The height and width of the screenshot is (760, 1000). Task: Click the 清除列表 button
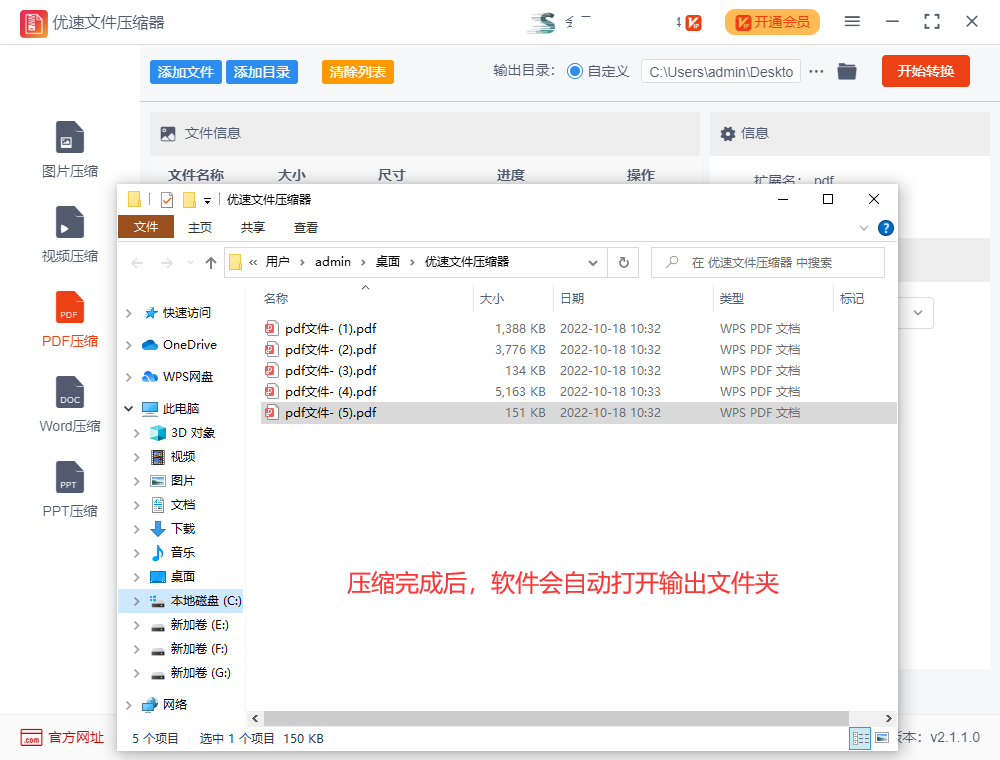click(358, 72)
